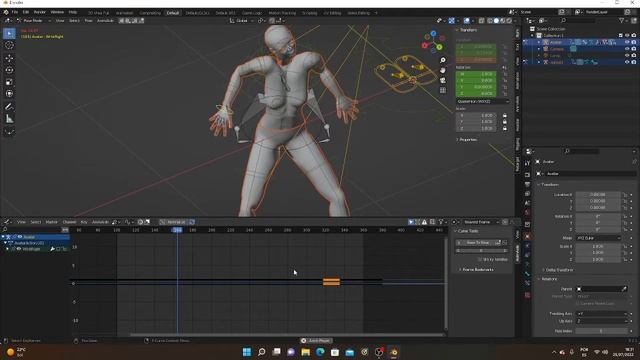Open the Render menu
Viewport: 640px width, 360px height.
tap(40, 12)
